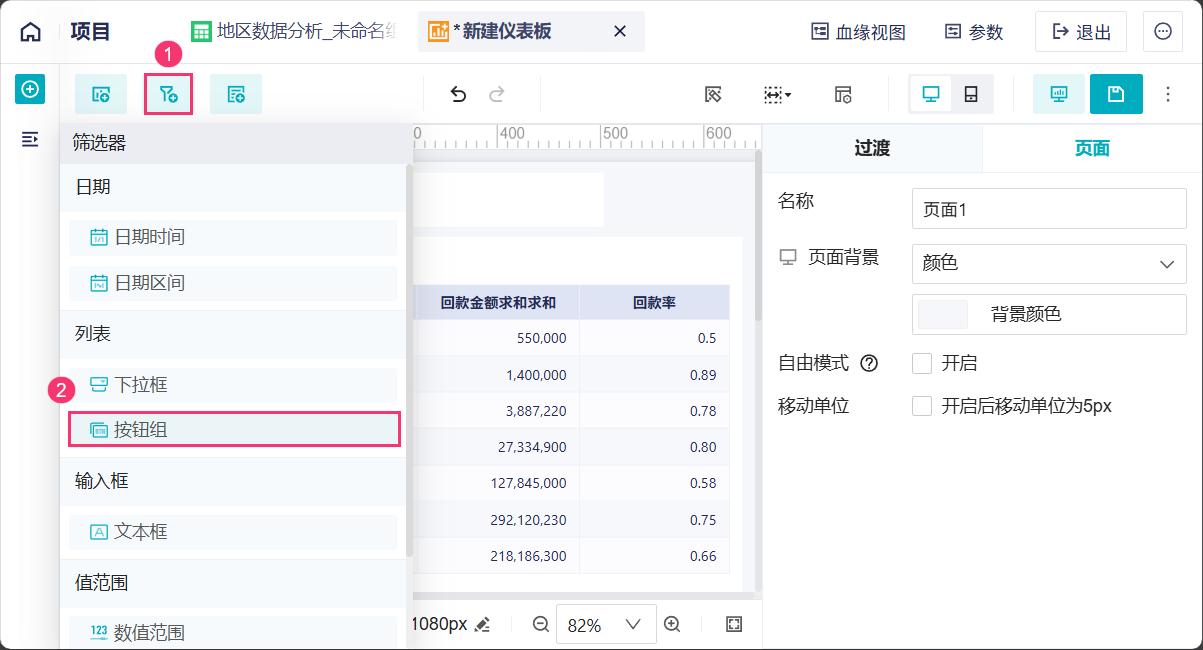The height and width of the screenshot is (650, 1203).
Task: Click the 退出 button
Action: click(x=1081, y=32)
